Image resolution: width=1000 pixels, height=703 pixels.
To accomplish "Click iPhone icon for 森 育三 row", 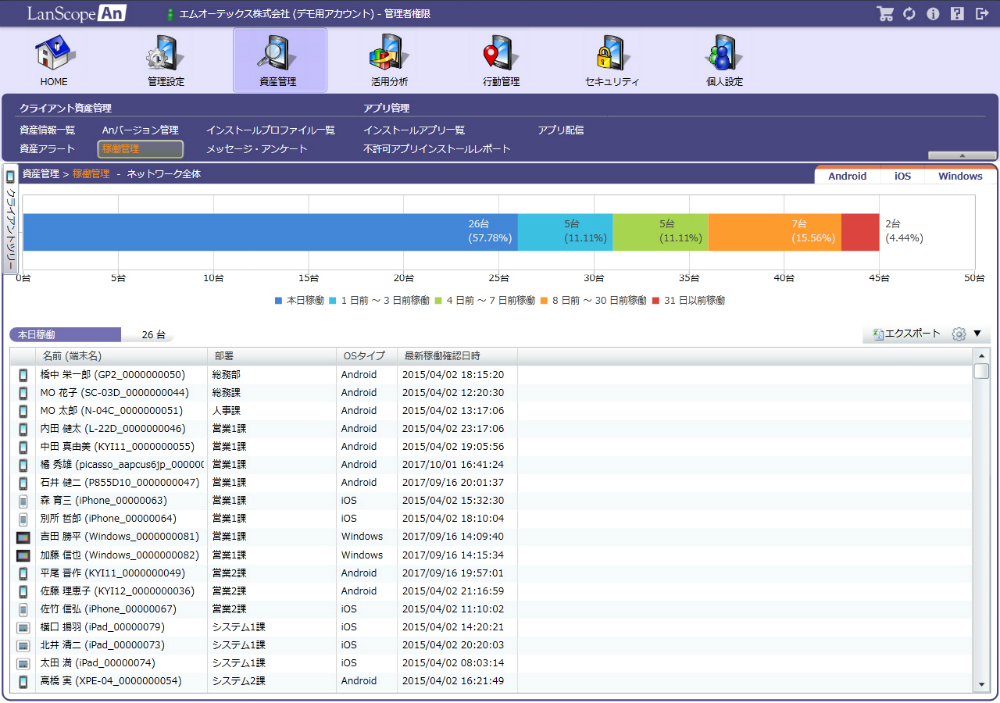I will pyautogui.click(x=23, y=501).
